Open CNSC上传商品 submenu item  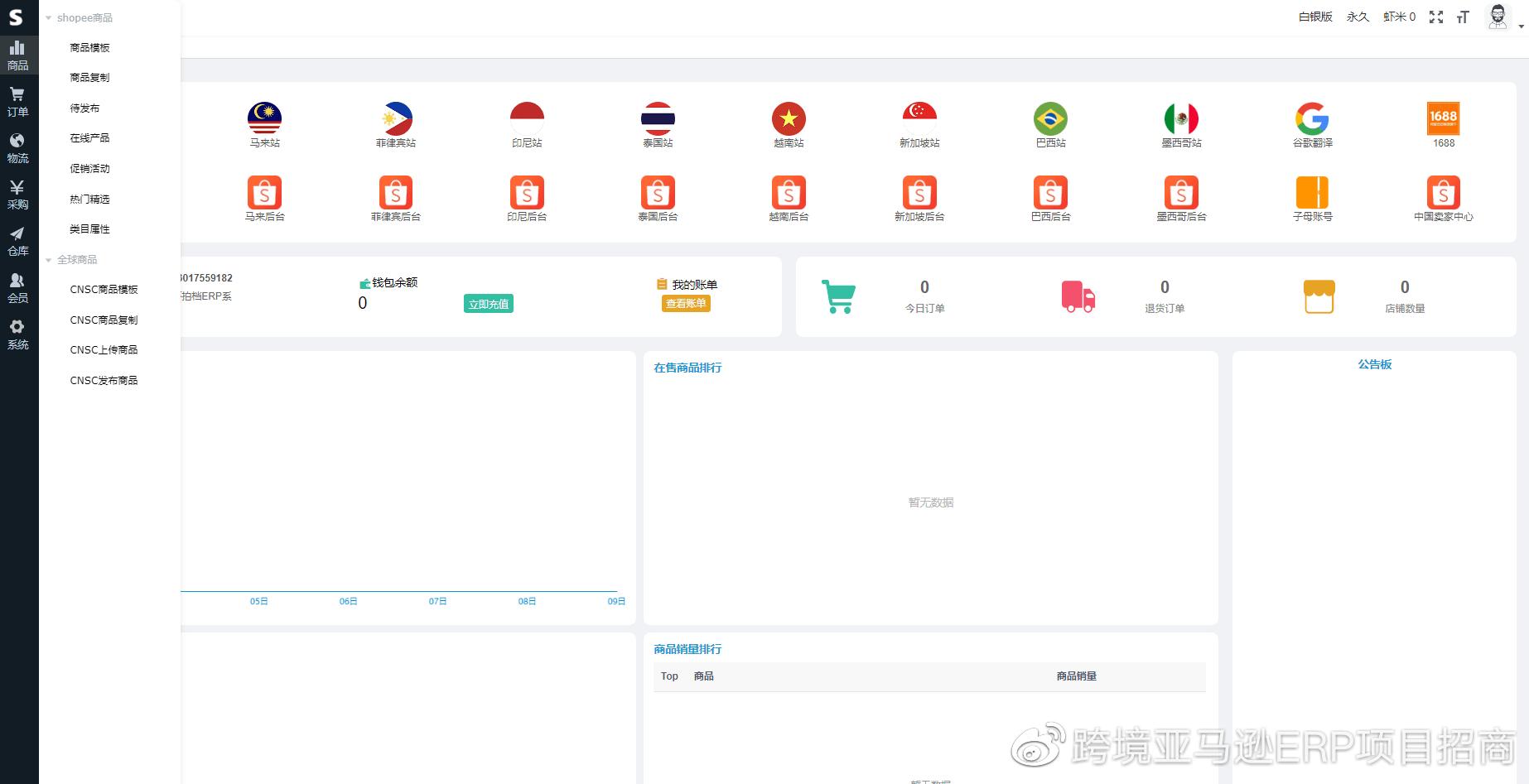(104, 350)
